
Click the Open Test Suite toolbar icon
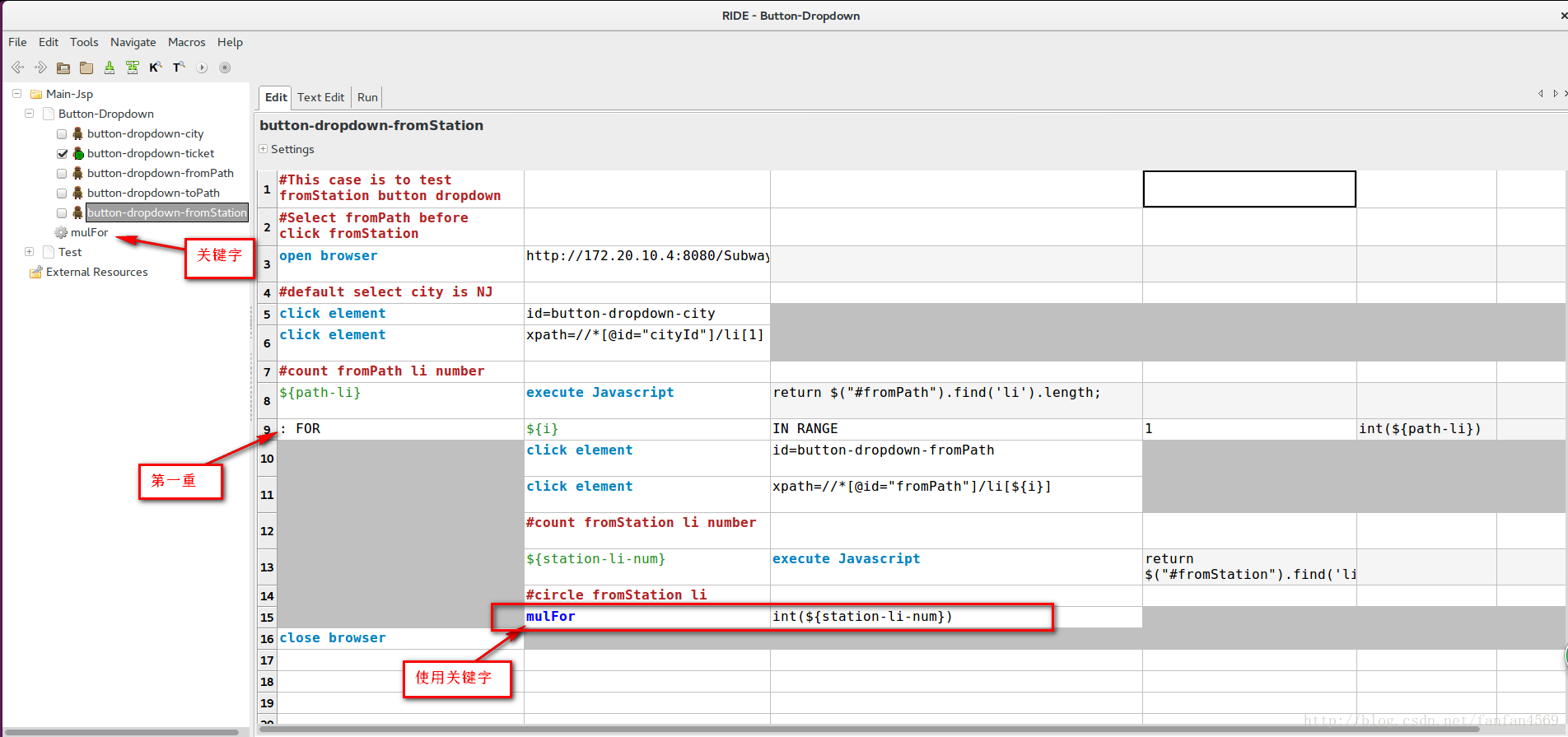coord(63,68)
